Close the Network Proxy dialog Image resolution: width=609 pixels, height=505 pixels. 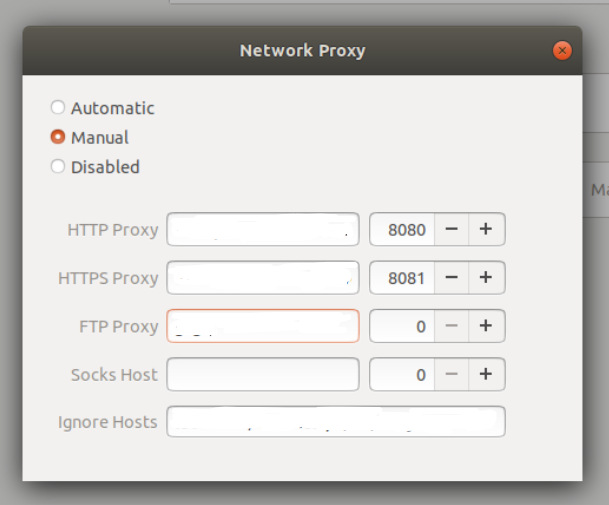(563, 51)
